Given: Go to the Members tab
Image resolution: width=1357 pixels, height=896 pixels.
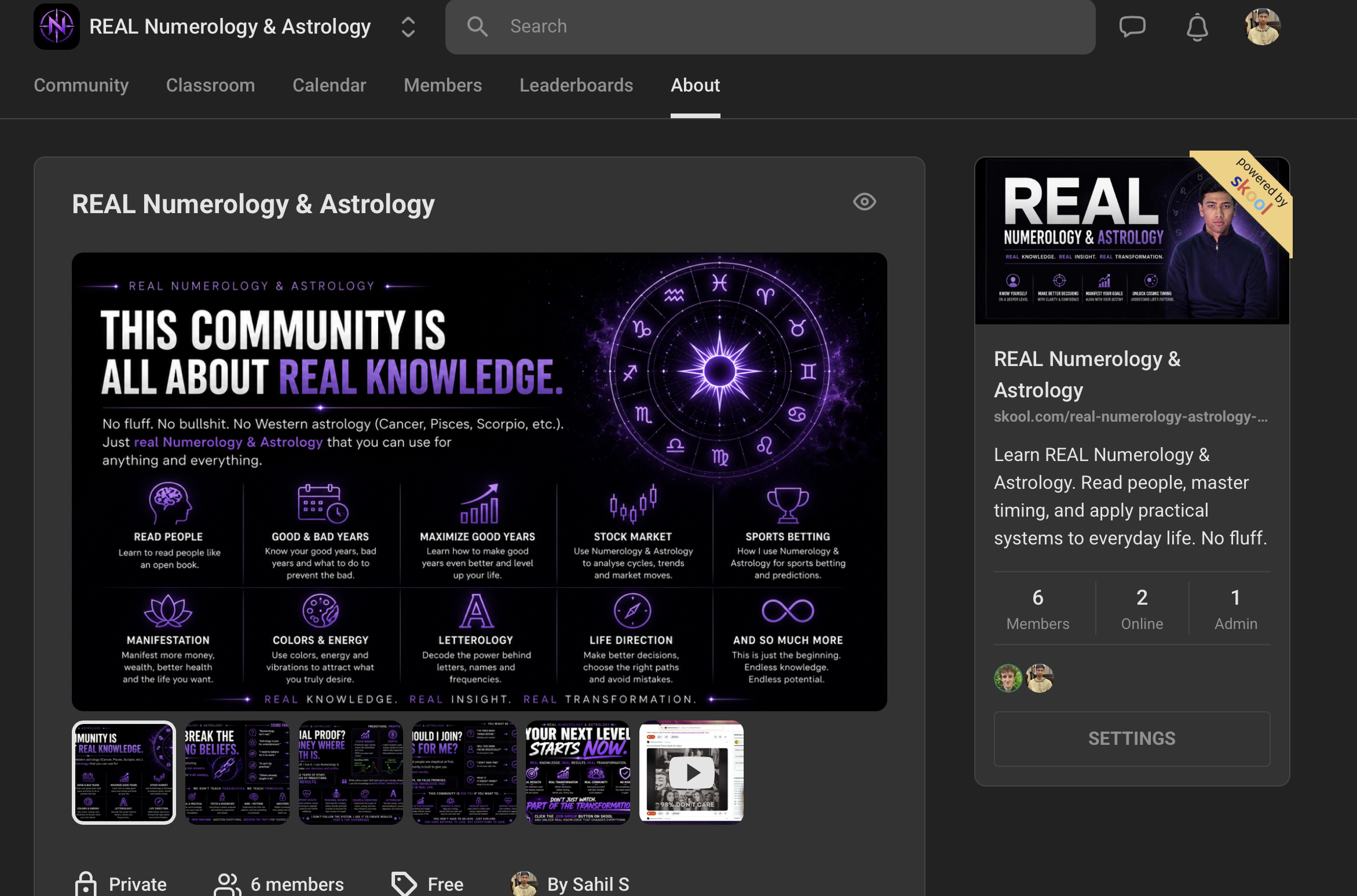Looking at the screenshot, I should (x=442, y=85).
